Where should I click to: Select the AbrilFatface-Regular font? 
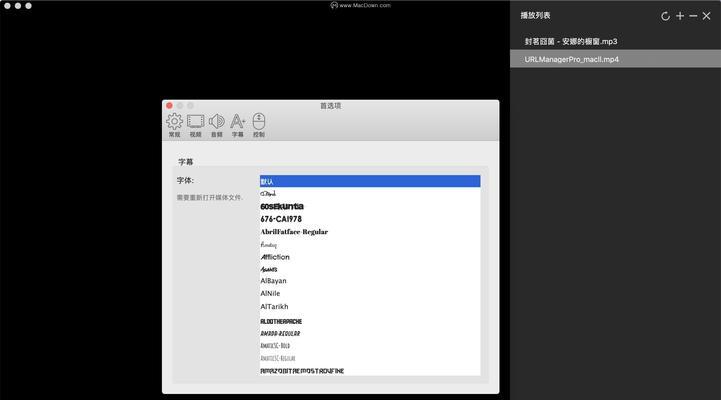pyautogui.click(x=370, y=232)
